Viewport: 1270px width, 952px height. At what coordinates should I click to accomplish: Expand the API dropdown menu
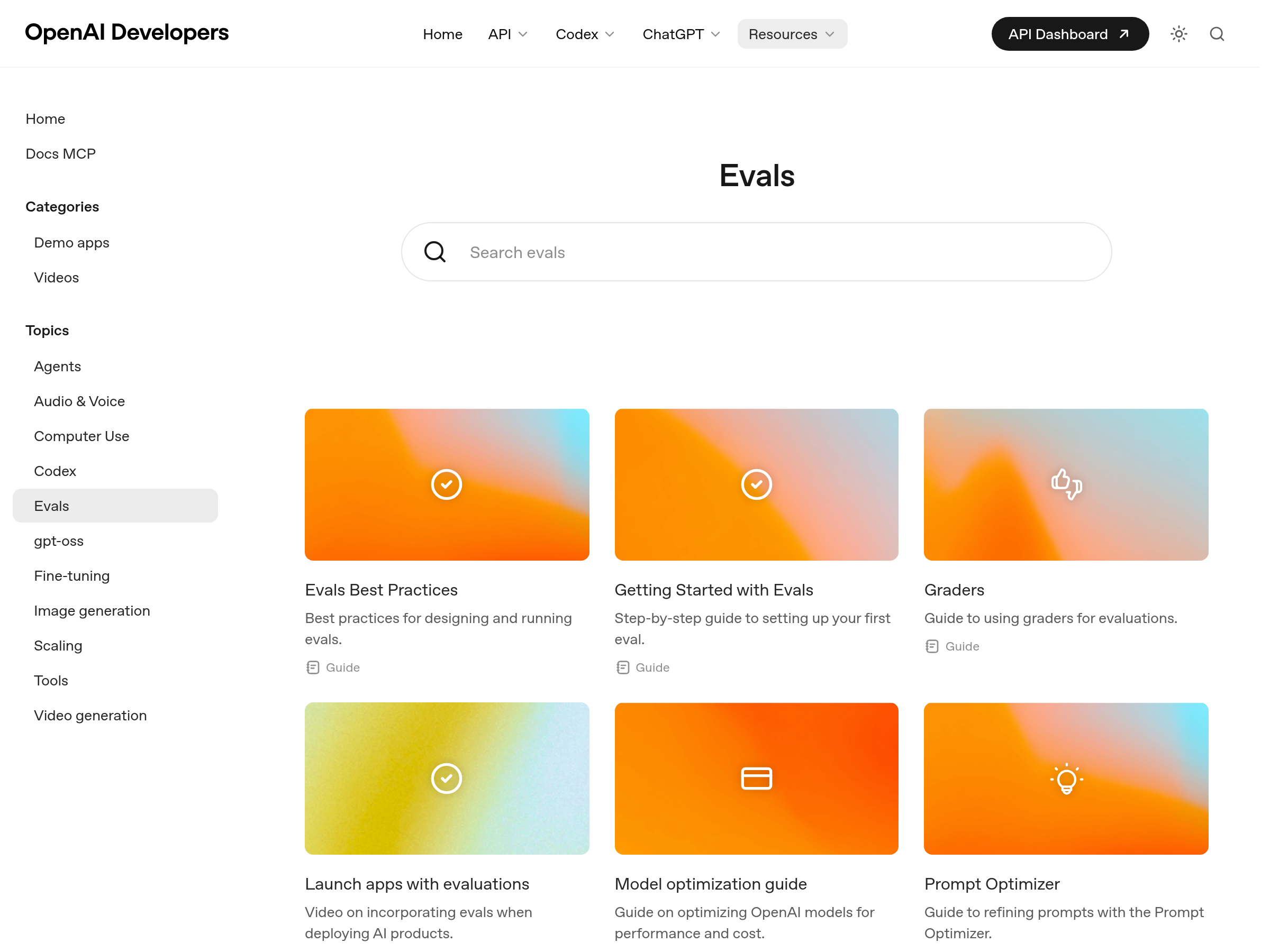tap(507, 34)
